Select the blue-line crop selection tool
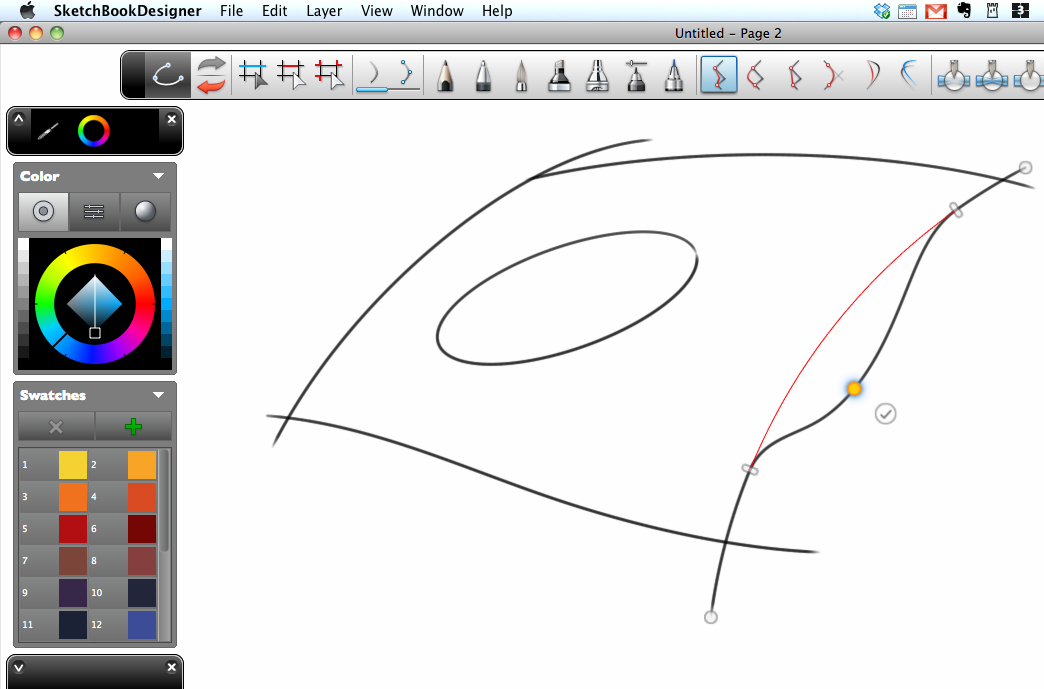 (x=254, y=75)
